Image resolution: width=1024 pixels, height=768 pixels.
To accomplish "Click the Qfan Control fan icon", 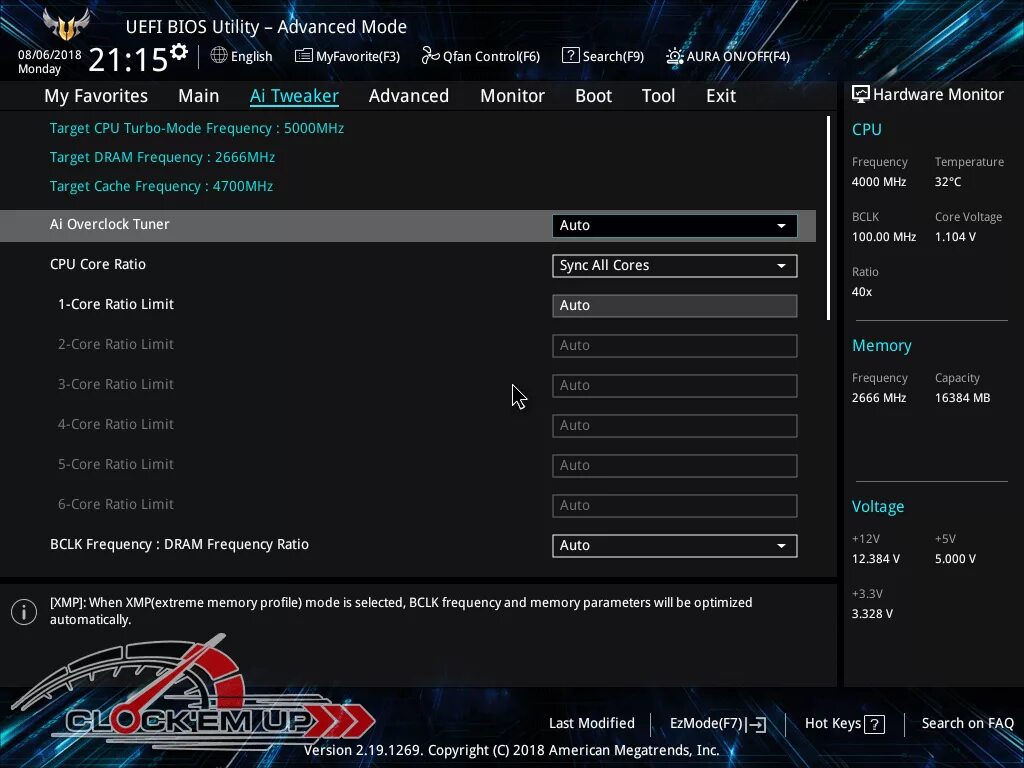I will 430,56.
